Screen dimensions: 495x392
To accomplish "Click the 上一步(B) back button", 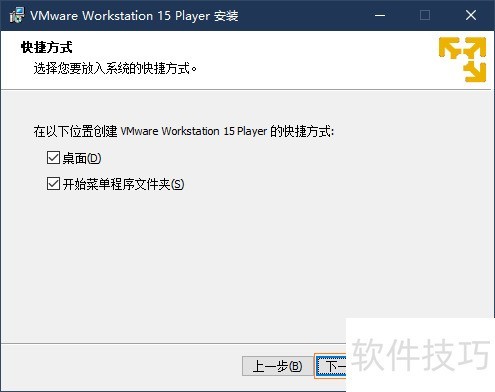I will 277,366.
